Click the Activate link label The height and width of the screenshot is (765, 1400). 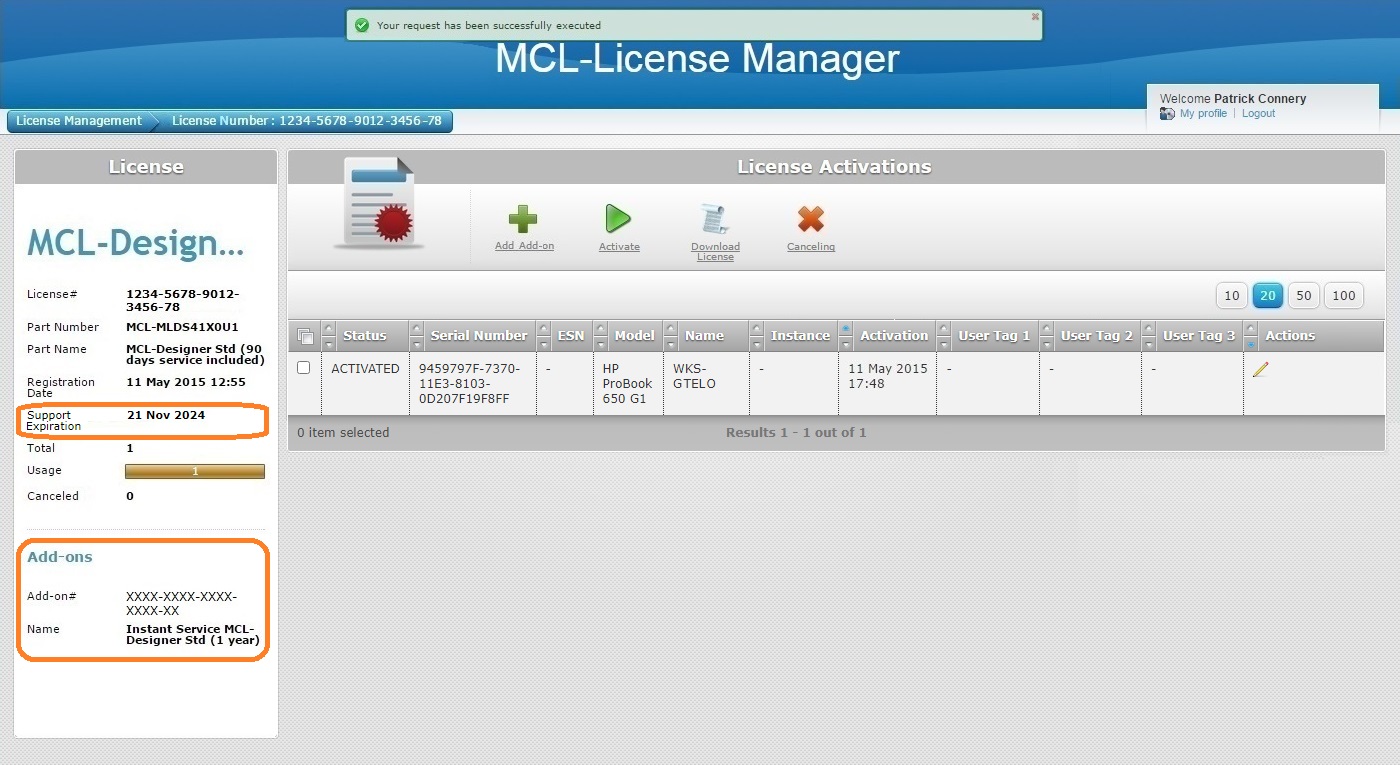[x=619, y=247]
